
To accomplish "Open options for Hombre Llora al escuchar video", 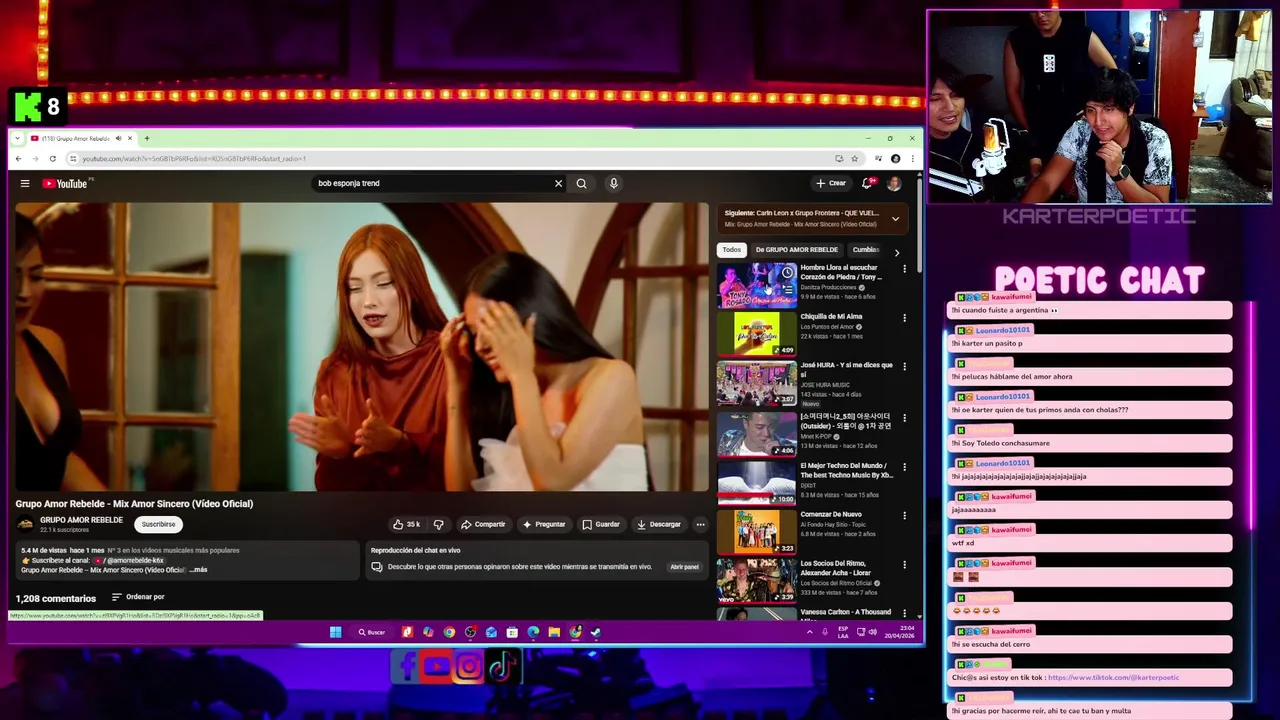I will (904, 269).
